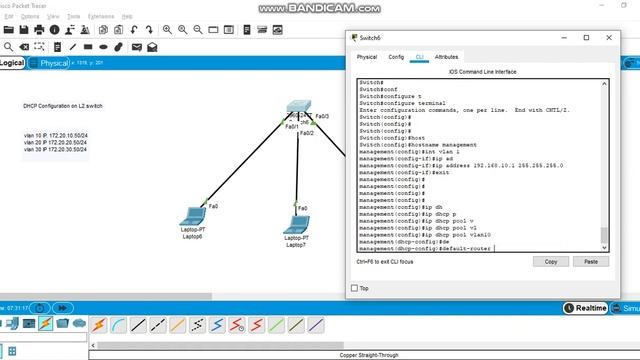Choose the dotted Phone cable
The width and height of the screenshot is (640, 360).
point(198,325)
